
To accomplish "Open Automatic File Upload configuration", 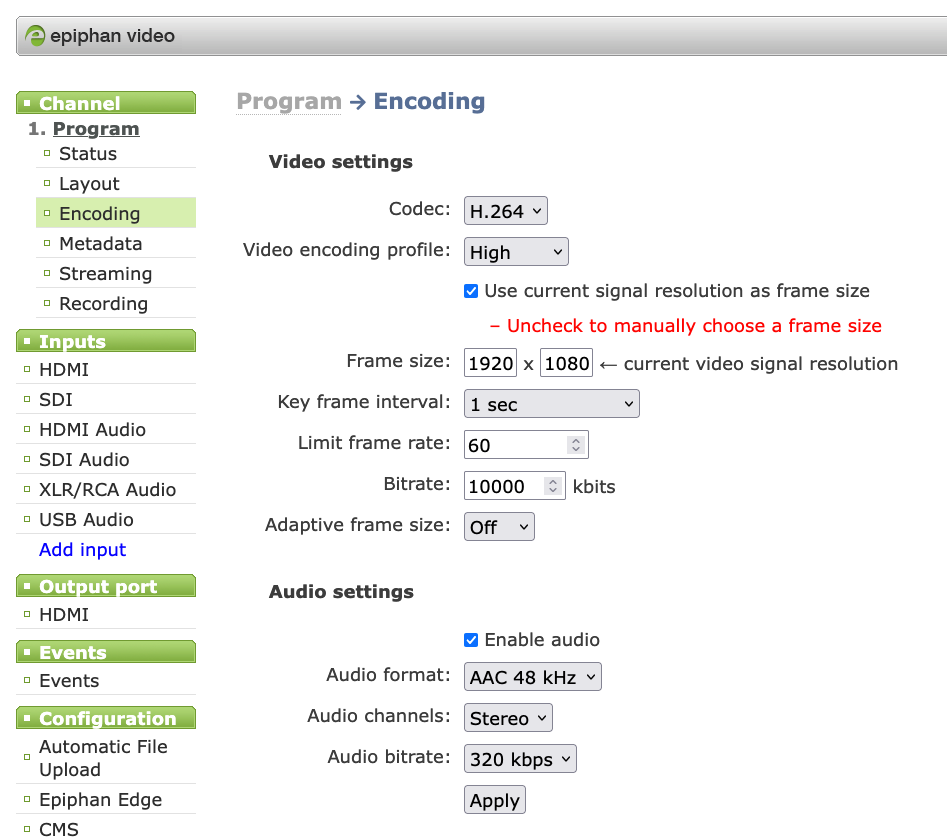I will pos(103,758).
